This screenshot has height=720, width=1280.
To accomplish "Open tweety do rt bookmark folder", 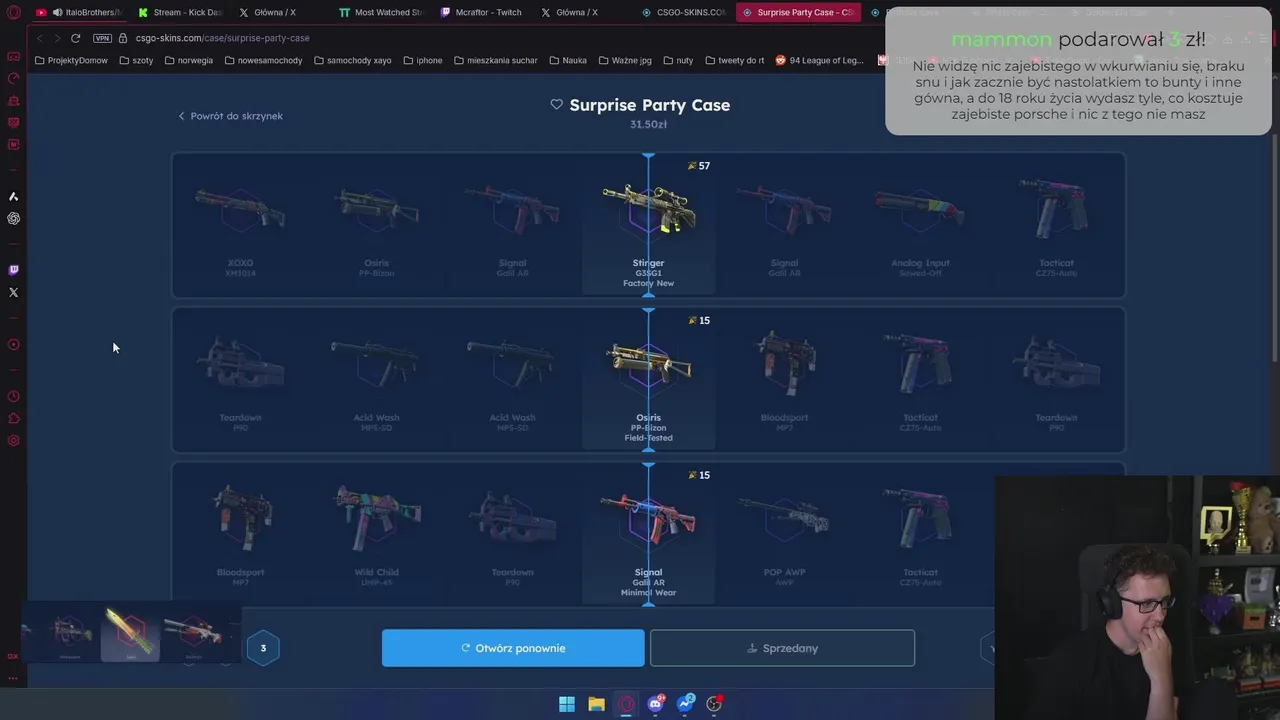I will pyautogui.click(x=734, y=60).
